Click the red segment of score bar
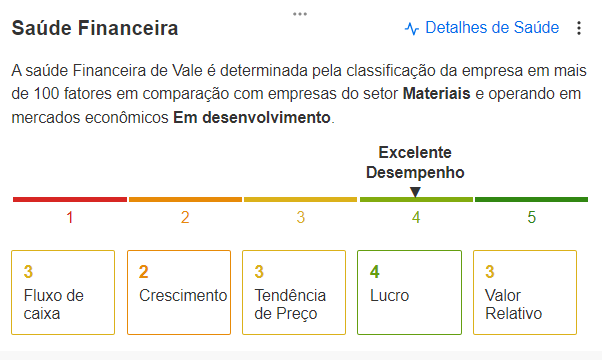This screenshot has width=602, height=360. 70,200
